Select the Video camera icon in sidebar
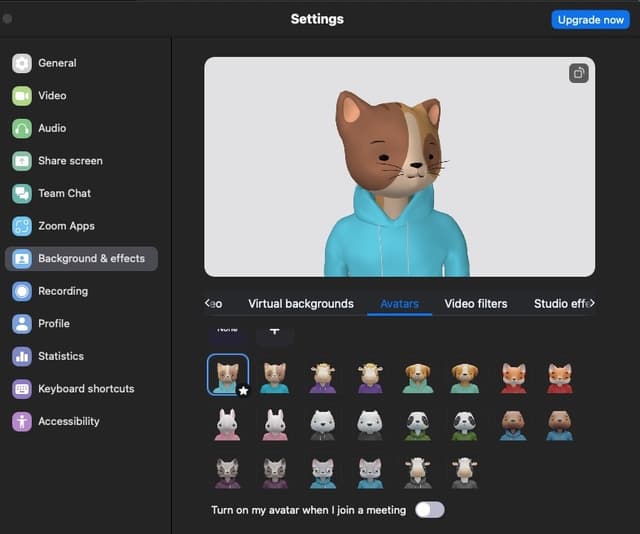The height and width of the screenshot is (534, 640). (22, 96)
